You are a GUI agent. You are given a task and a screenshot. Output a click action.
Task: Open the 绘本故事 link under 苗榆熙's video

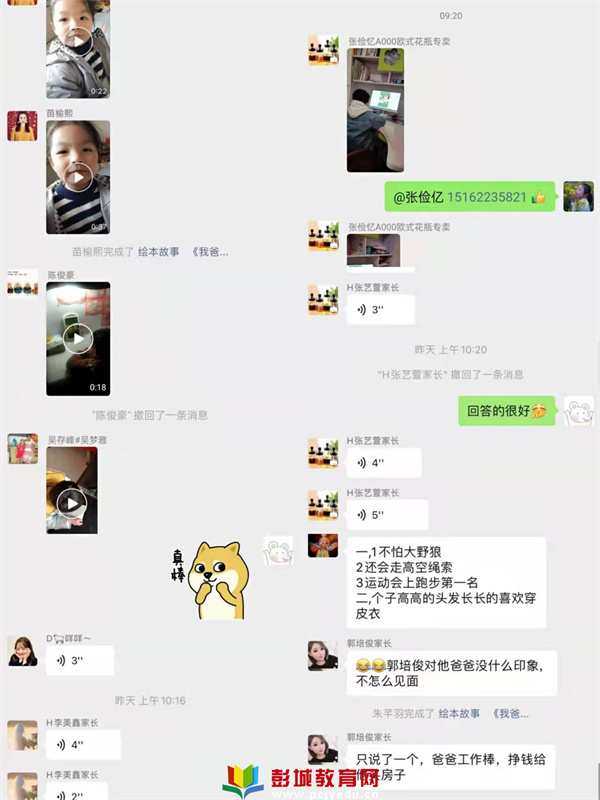(x=159, y=252)
